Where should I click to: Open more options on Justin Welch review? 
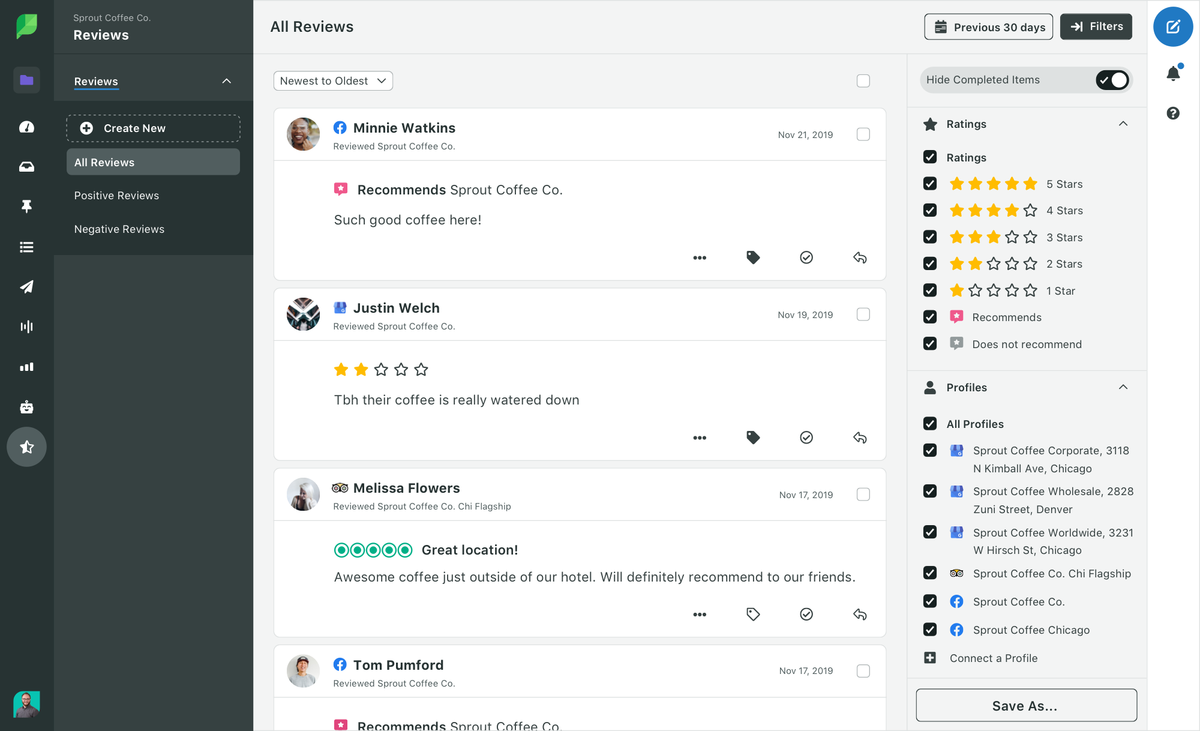coord(700,438)
